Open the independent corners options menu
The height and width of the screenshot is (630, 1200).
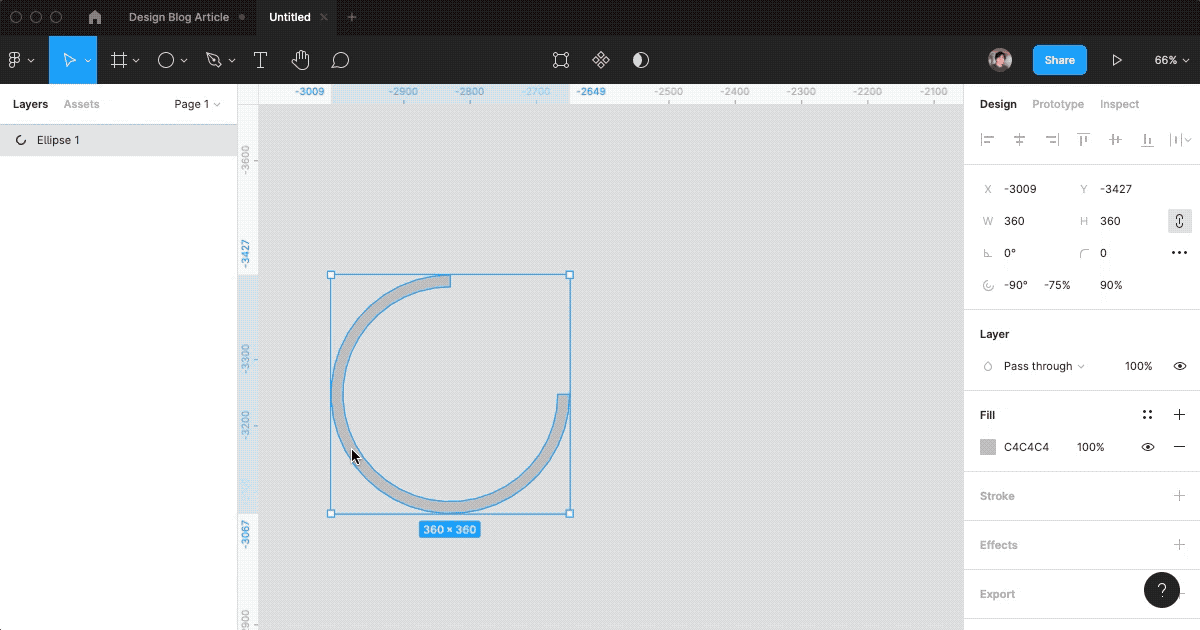1179,253
